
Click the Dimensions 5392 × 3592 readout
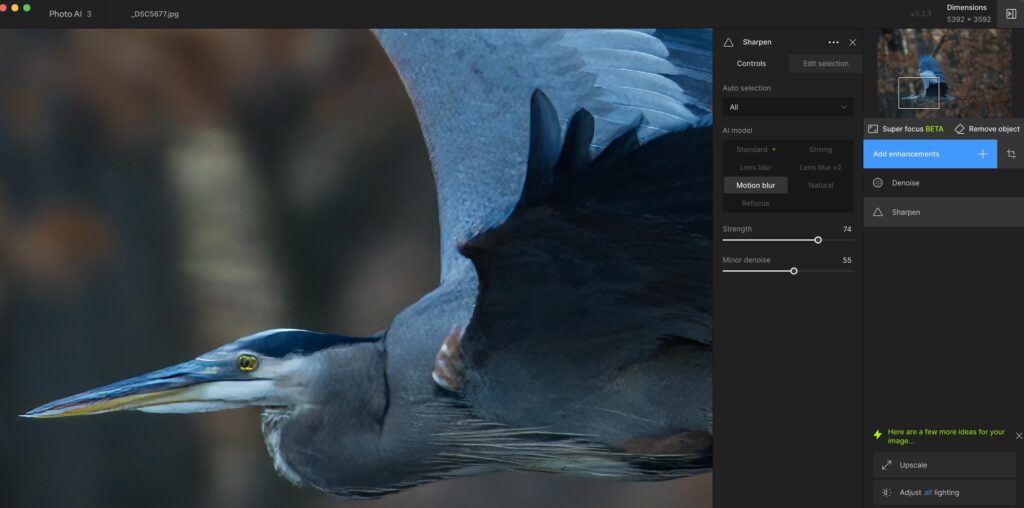click(x=968, y=14)
